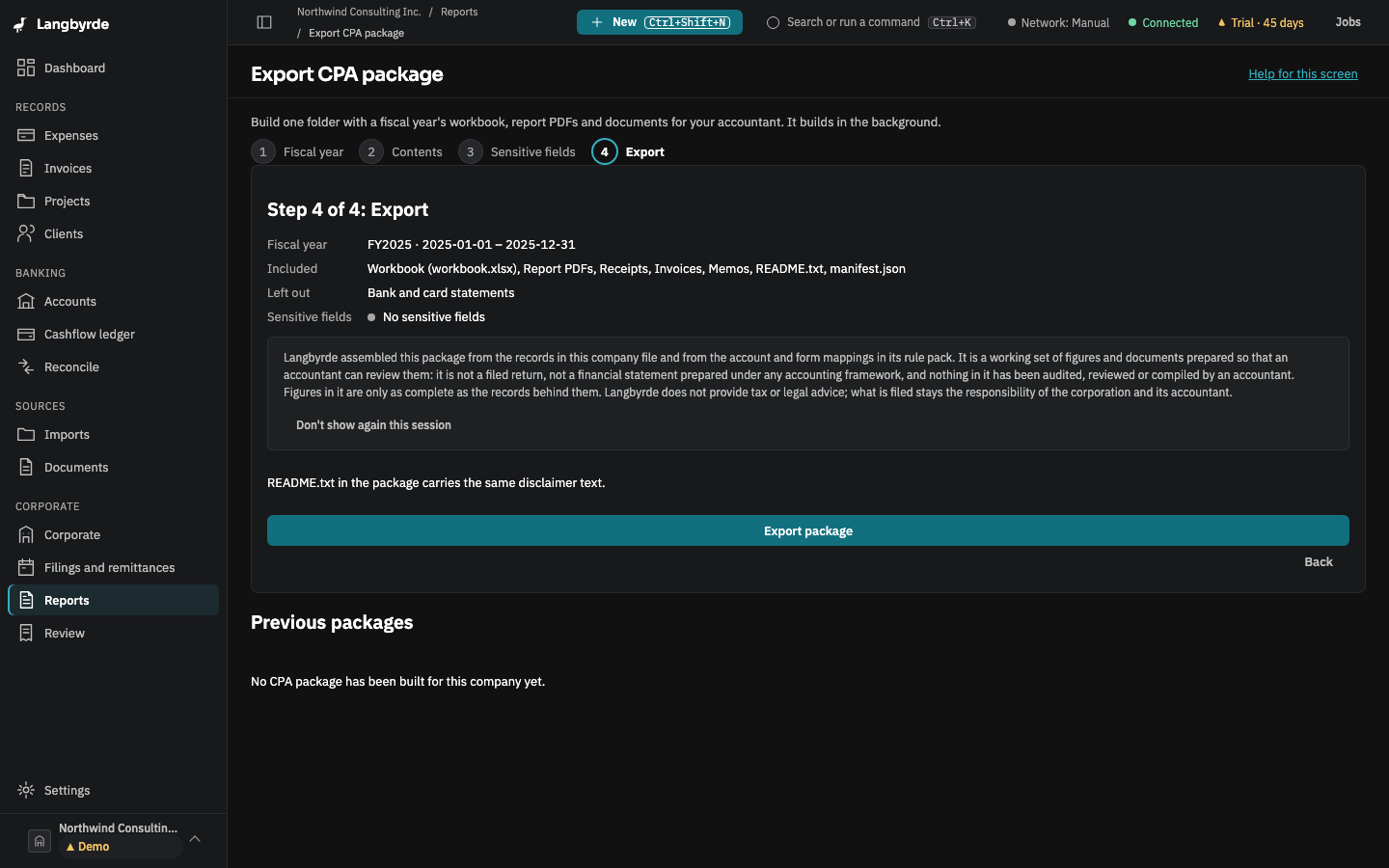Screen dimensions: 1389x868
Task: Click Bank and card statements value
Action: (x=441, y=293)
